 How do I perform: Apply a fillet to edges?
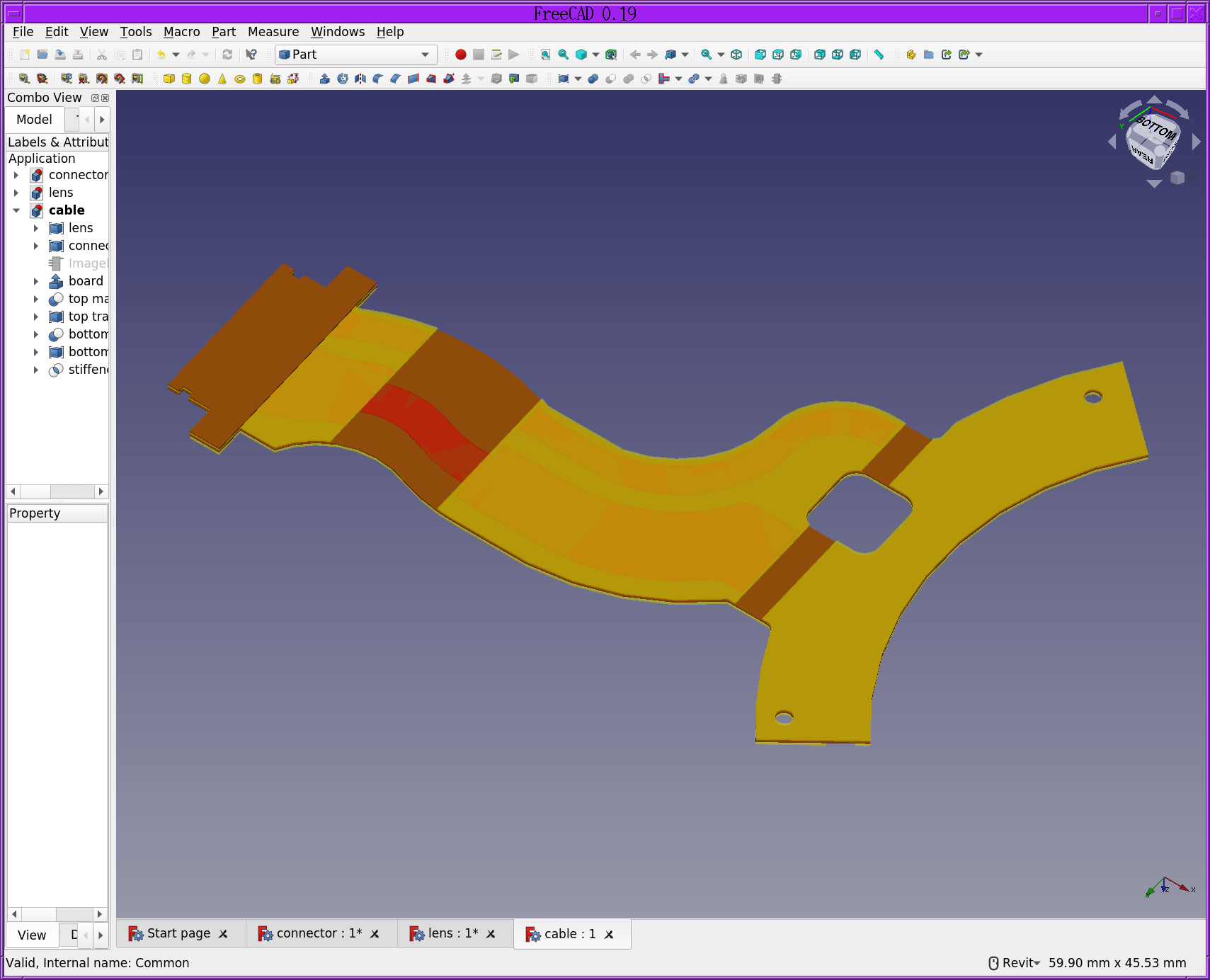click(x=377, y=79)
